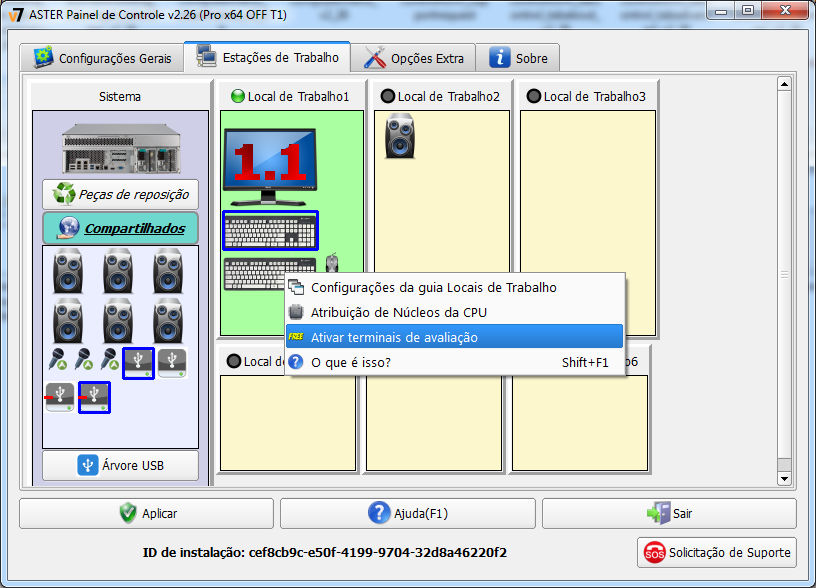Click the dark status indicator of Local de Trabalho3
This screenshot has height=588, width=816.
coord(534,96)
